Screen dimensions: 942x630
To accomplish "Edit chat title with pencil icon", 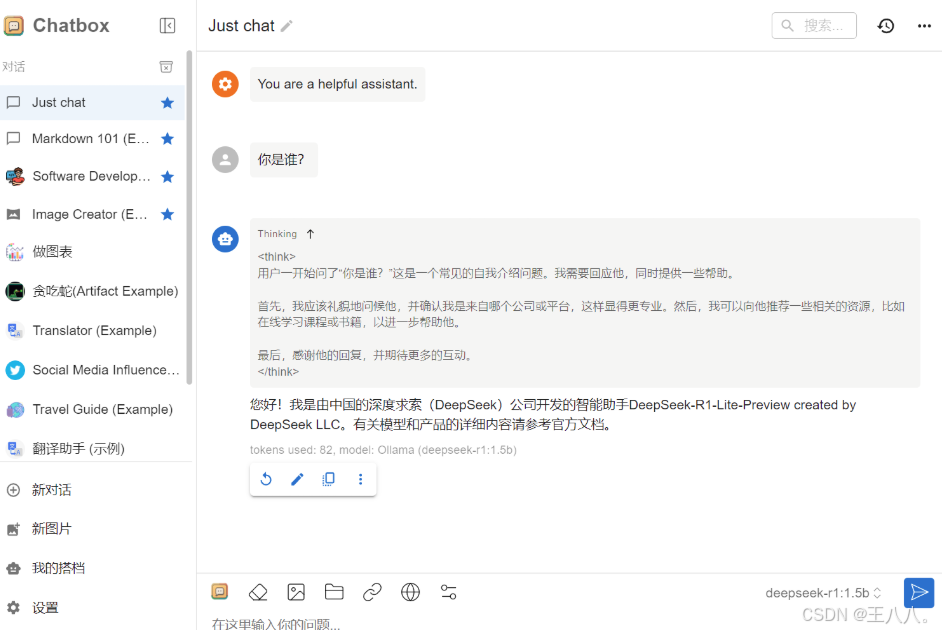I will pyautogui.click(x=287, y=26).
